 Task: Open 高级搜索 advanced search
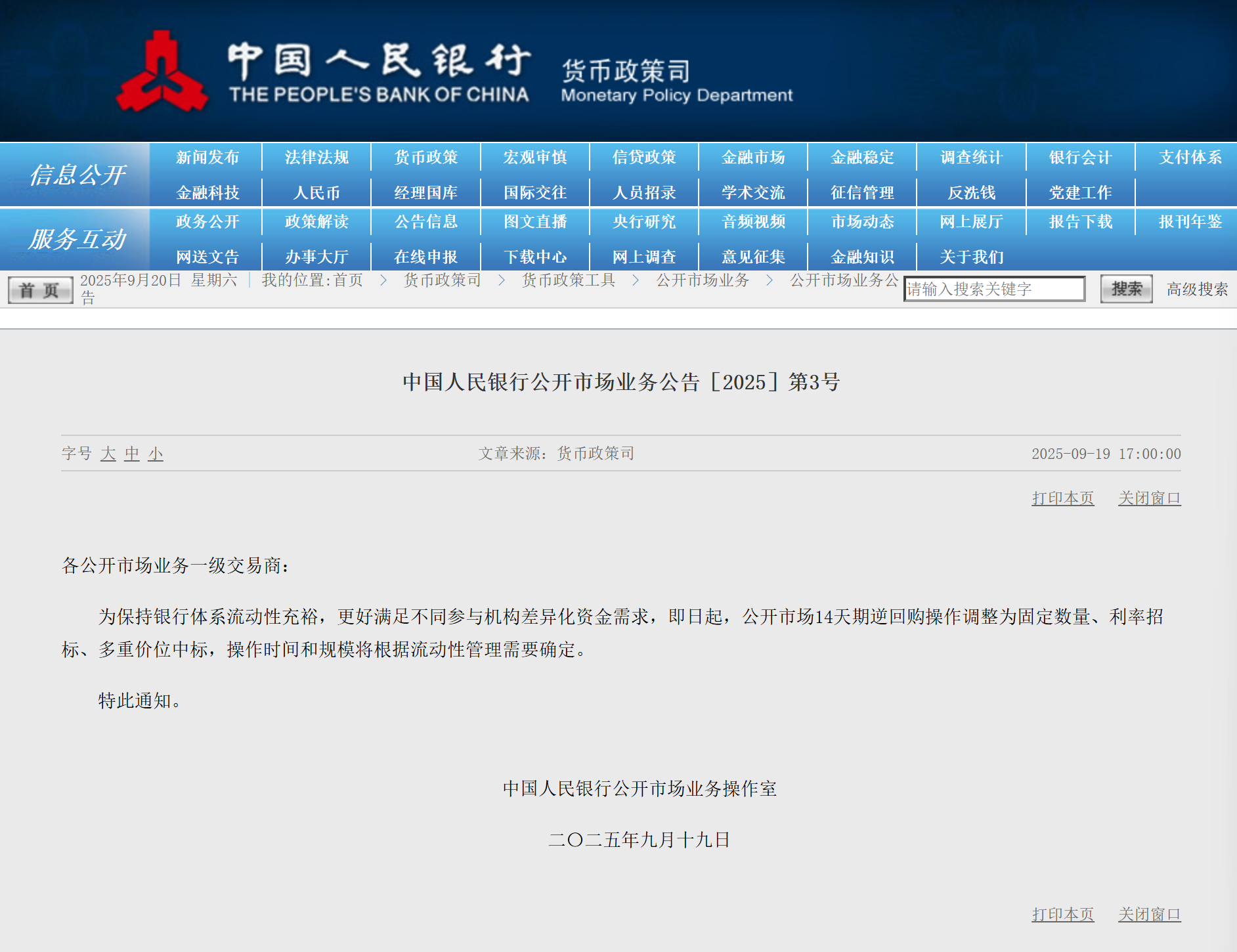coord(1196,290)
